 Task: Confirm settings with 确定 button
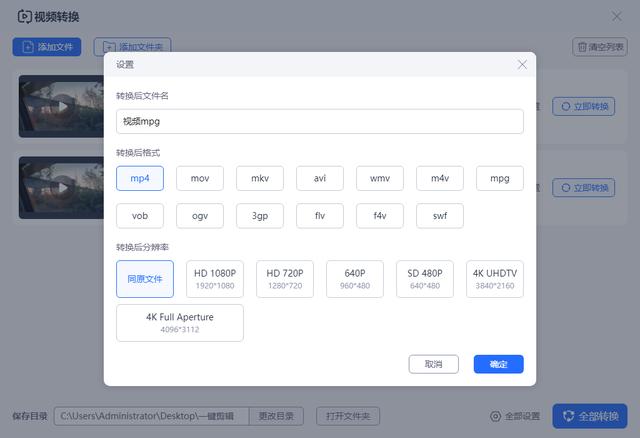498,364
